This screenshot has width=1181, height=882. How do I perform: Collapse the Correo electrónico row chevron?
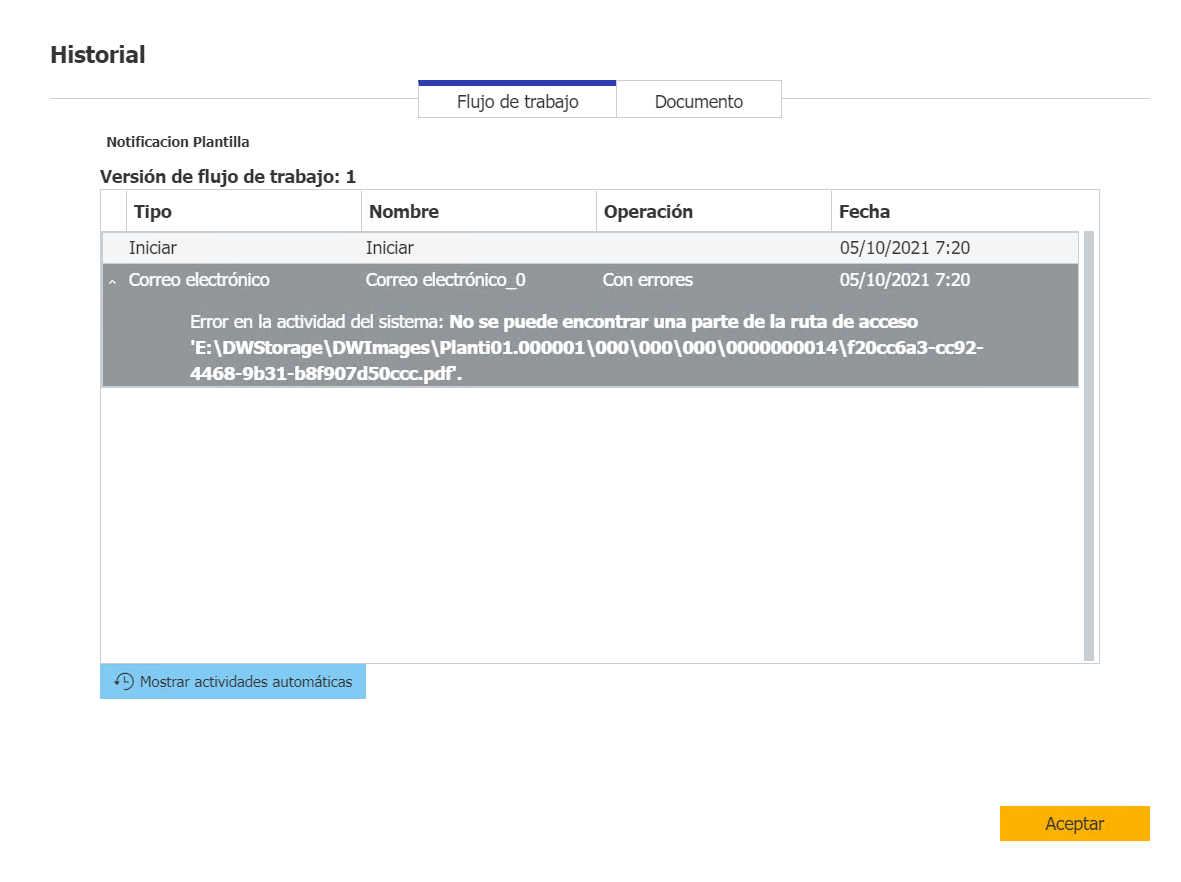[x=112, y=282]
